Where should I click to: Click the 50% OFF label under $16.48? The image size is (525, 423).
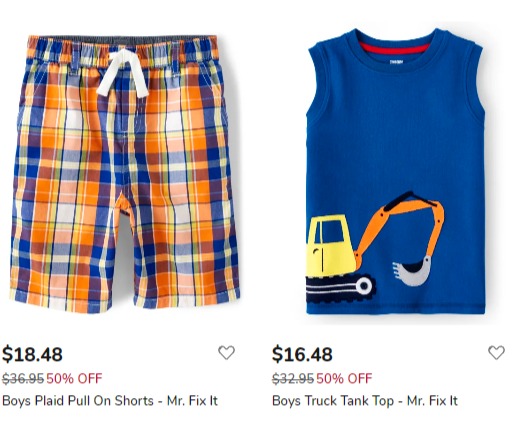[344, 379]
